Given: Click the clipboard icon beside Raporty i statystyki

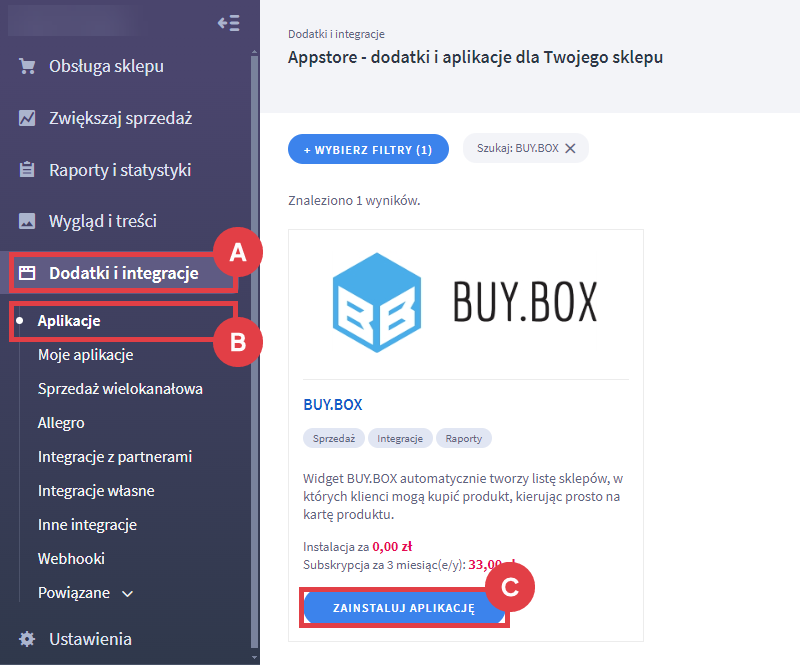Looking at the screenshot, I should pyautogui.click(x=27, y=169).
